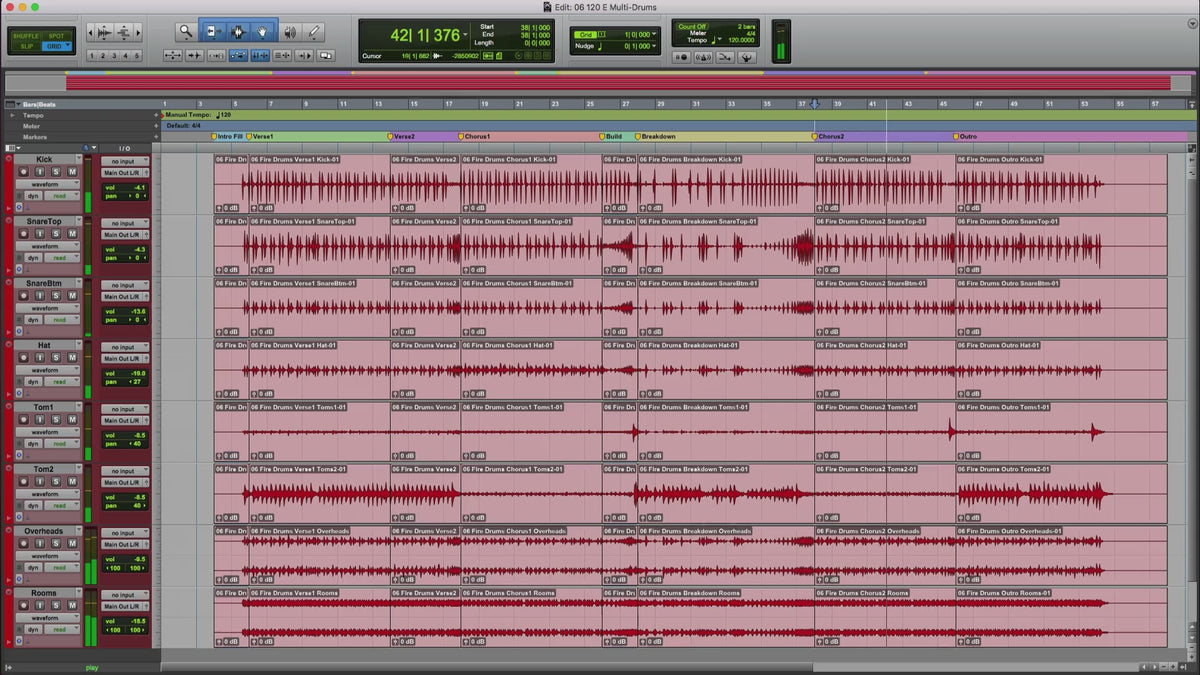Open the Kick track view waveform dropdown
The height and width of the screenshot is (675, 1200).
pos(46,184)
